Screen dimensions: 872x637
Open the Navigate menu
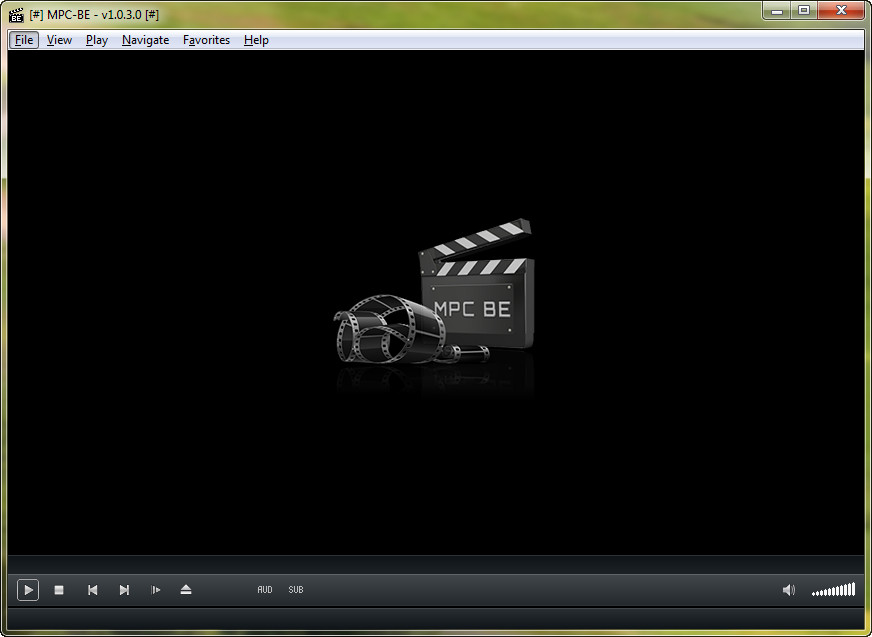(145, 40)
